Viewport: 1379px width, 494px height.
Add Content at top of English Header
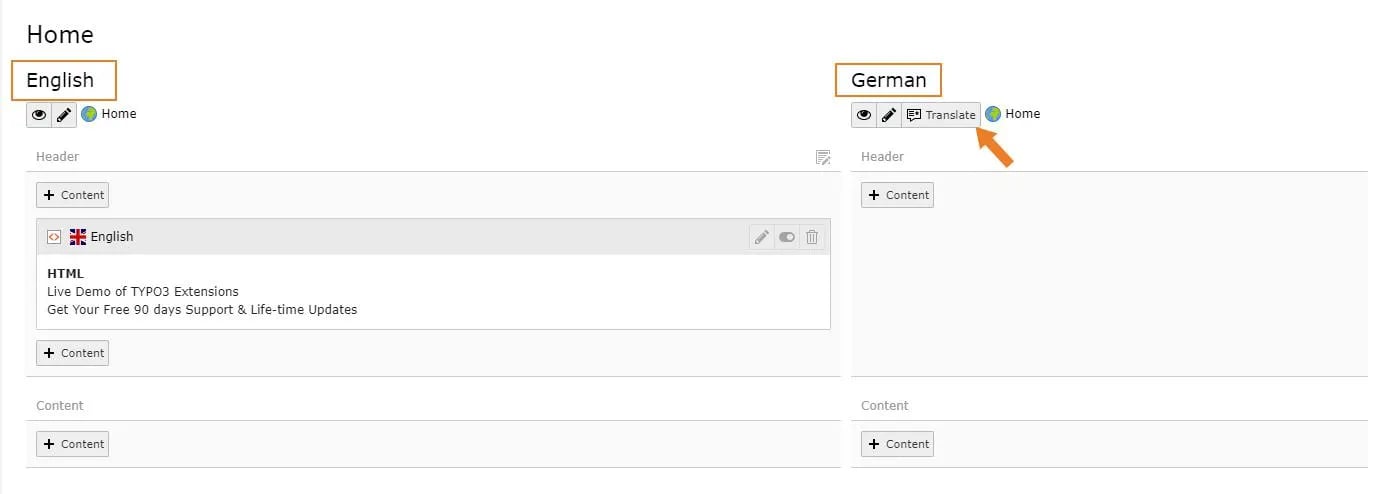72,195
